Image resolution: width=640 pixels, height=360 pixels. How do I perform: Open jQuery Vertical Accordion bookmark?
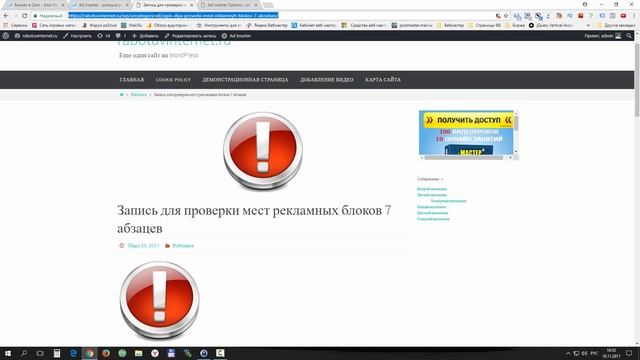pos(551,25)
